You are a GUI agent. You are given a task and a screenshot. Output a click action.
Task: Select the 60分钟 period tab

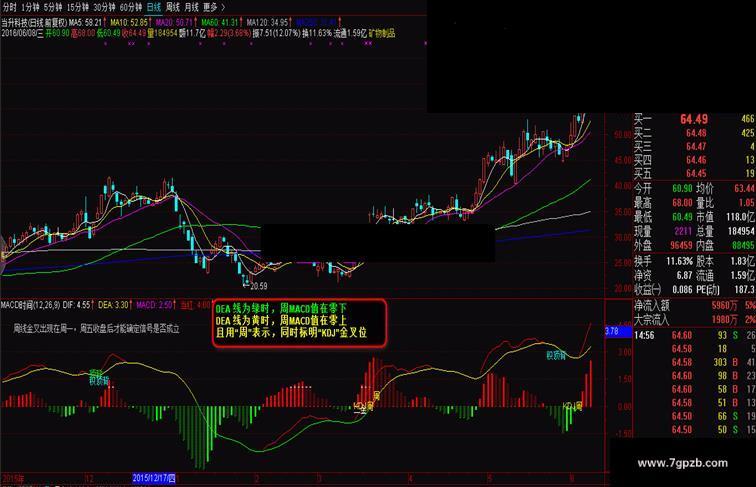pyautogui.click(x=131, y=7)
